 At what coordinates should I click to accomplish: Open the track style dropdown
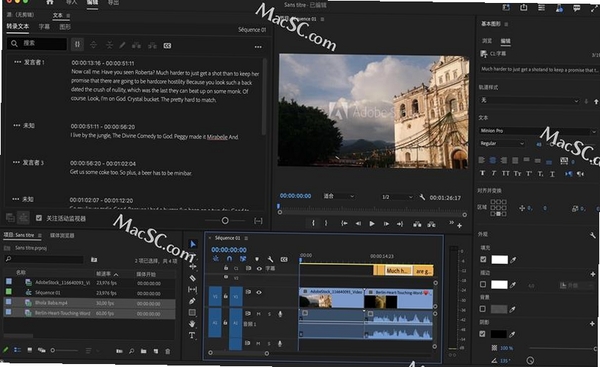pos(530,100)
